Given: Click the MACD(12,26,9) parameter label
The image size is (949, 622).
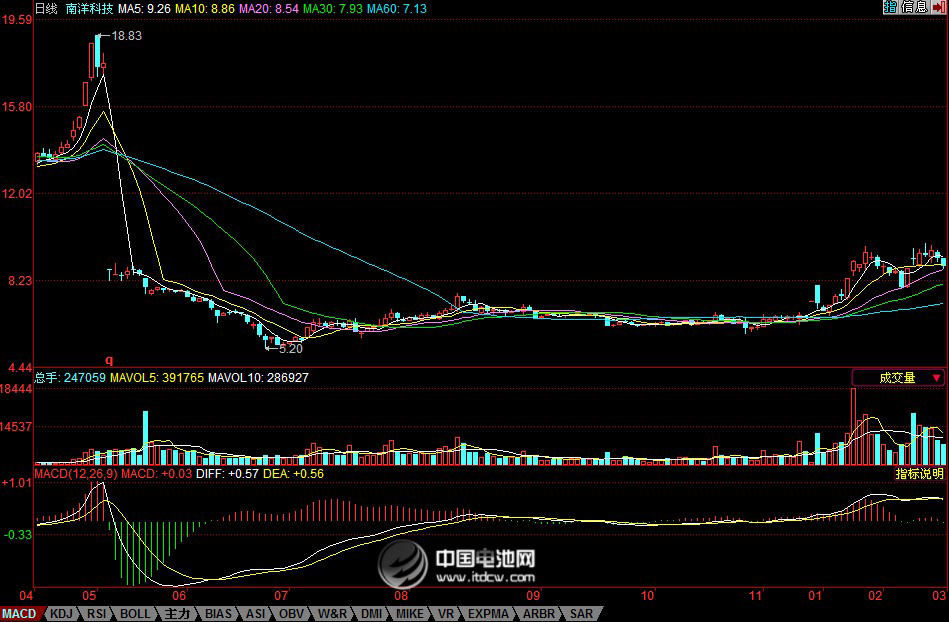Looking at the screenshot, I should pos(76,473).
